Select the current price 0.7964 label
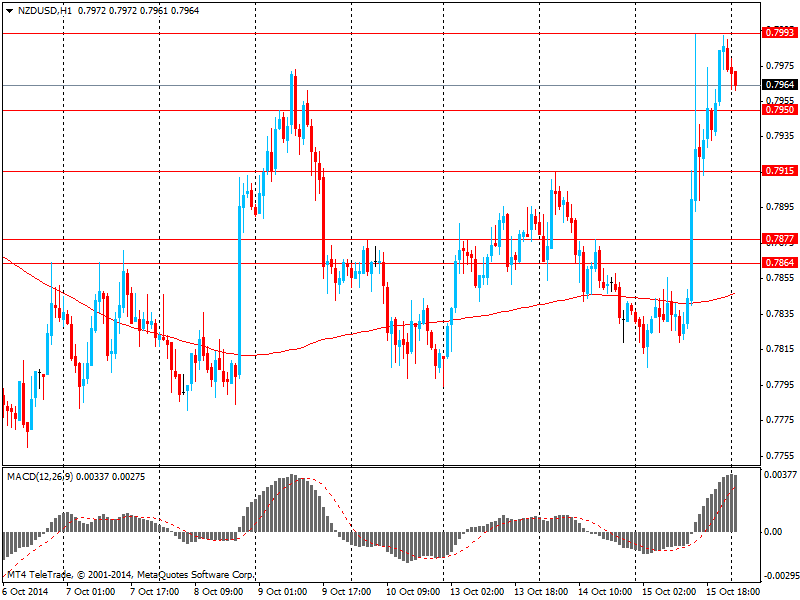 click(x=779, y=85)
